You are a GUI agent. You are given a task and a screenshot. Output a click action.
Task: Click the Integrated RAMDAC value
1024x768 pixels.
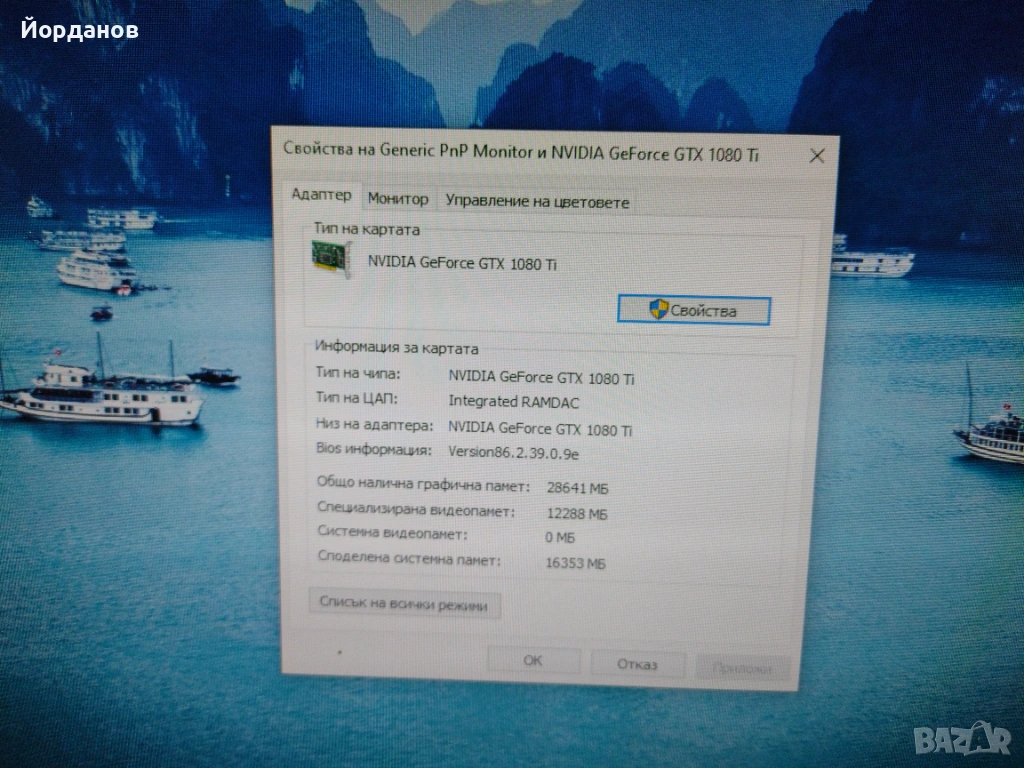pos(513,402)
